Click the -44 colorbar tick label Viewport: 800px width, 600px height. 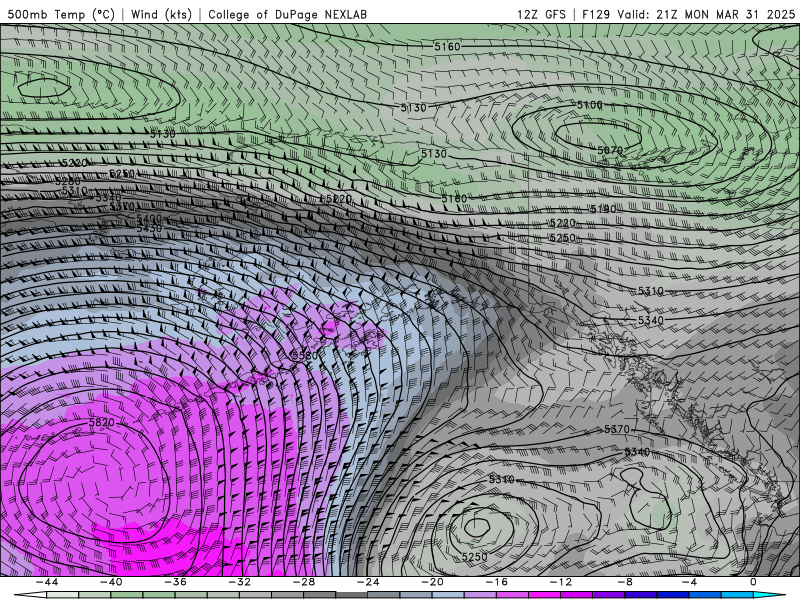pyautogui.click(x=46, y=582)
